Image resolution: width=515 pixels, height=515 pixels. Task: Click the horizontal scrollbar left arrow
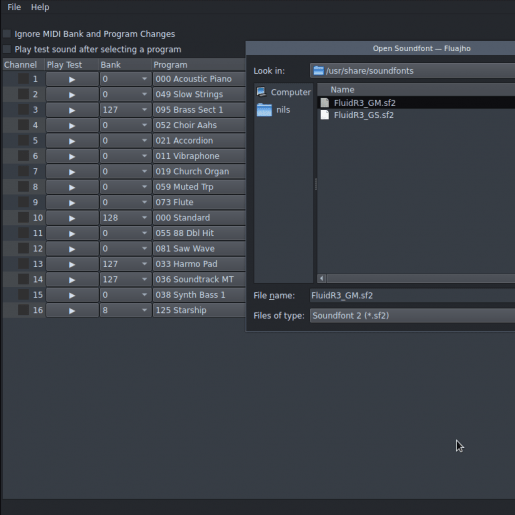[x=322, y=278]
